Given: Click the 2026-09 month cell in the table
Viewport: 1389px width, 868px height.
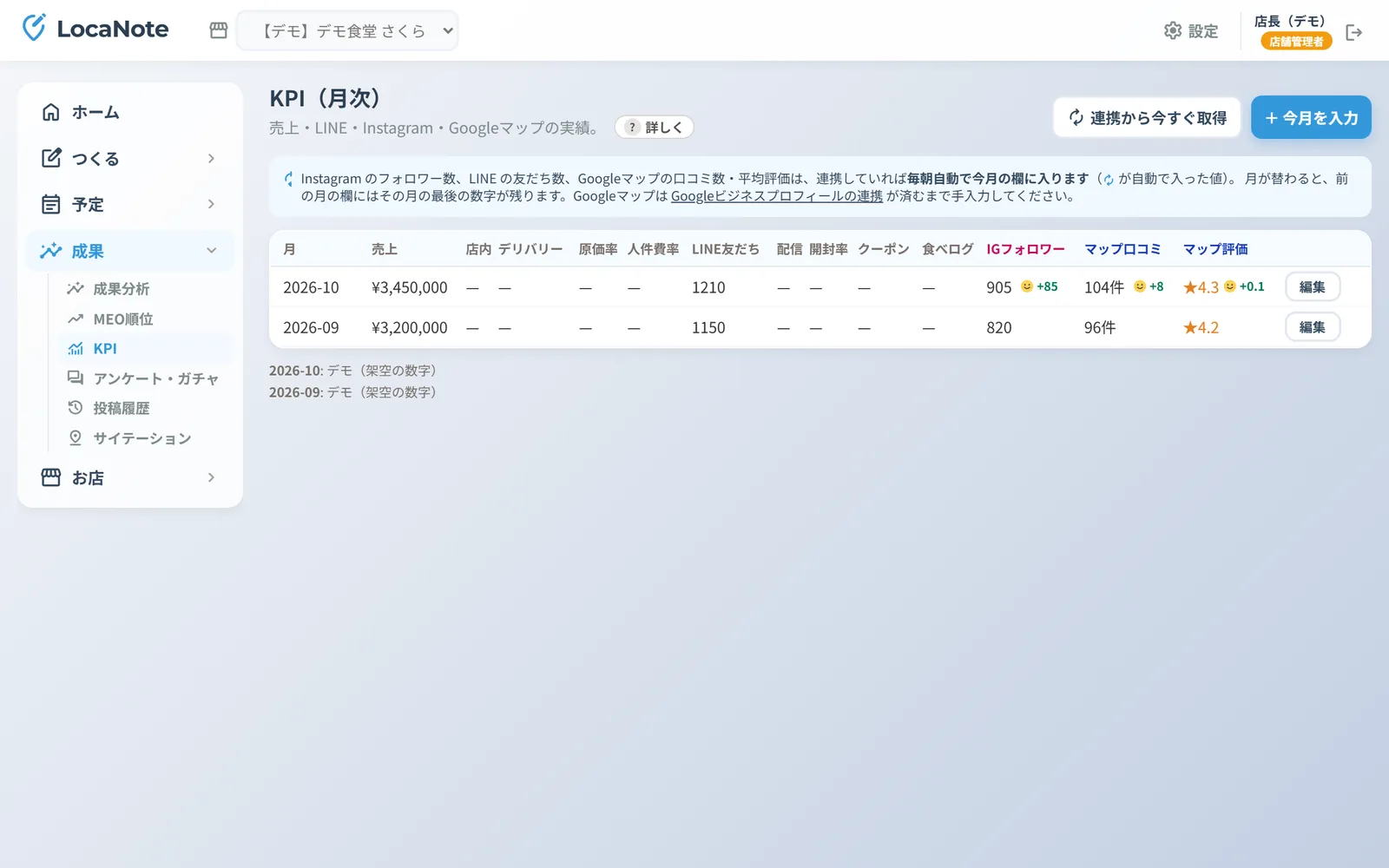Looking at the screenshot, I should (x=311, y=327).
